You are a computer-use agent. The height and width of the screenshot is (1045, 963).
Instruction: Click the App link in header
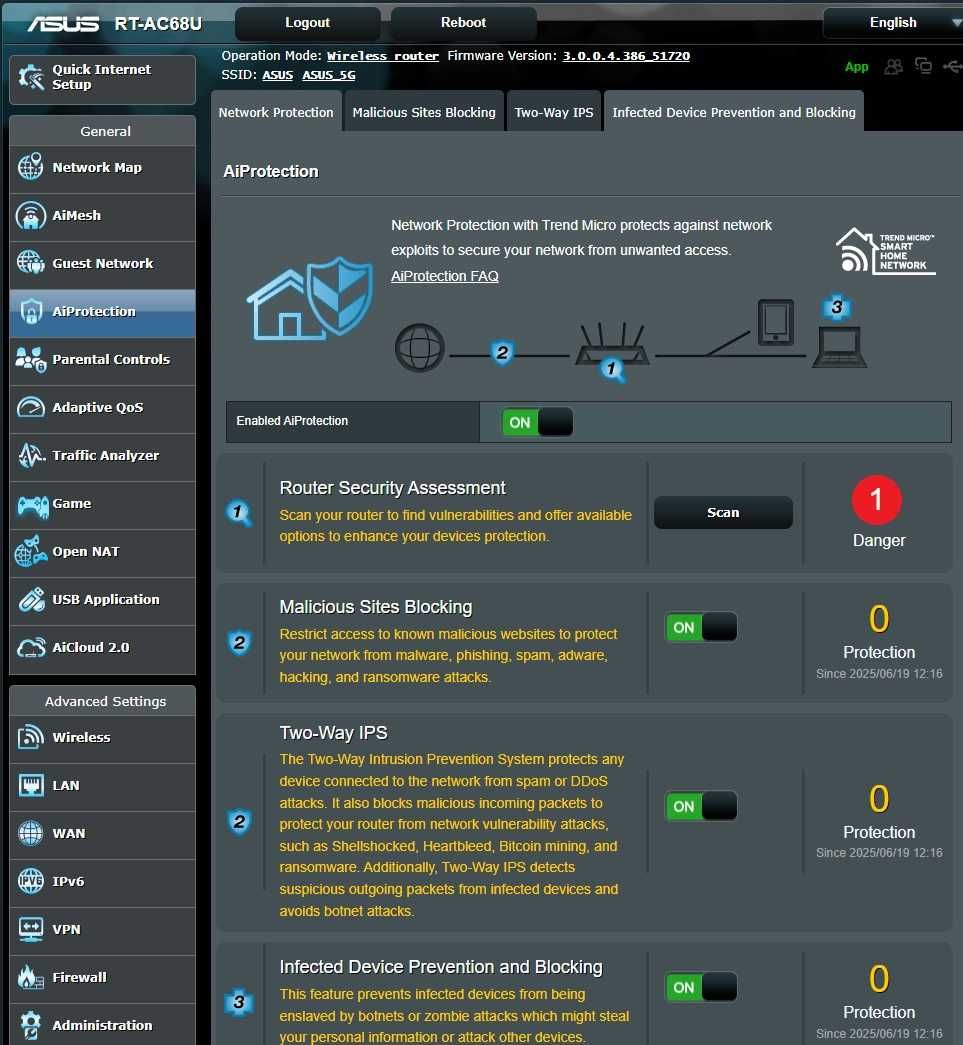click(x=856, y=67)
